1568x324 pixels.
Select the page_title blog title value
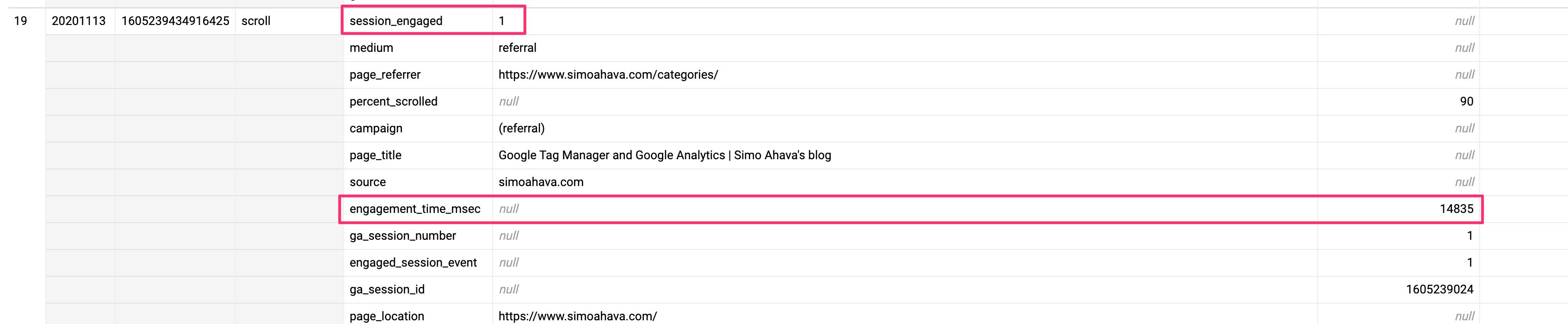(x=665, y=156)
